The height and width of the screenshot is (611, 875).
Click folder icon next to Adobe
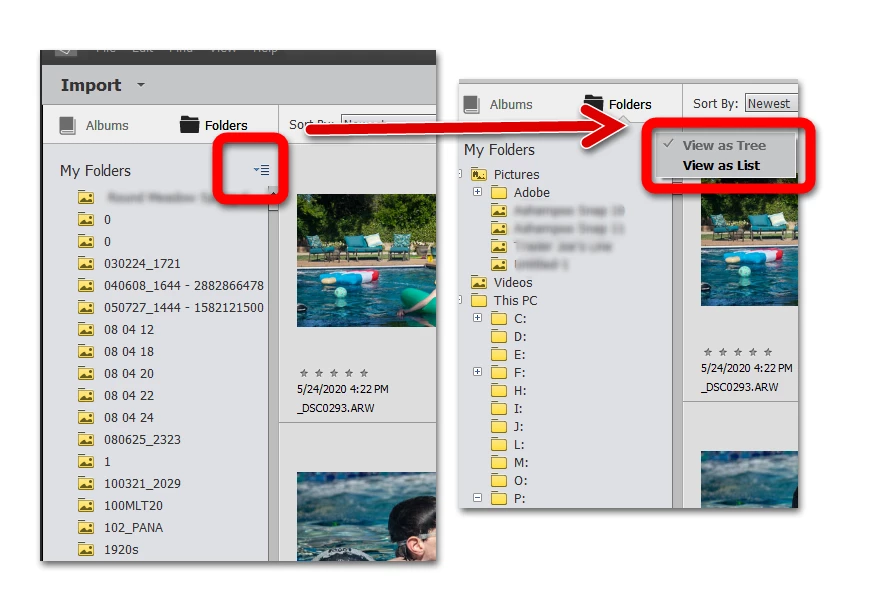pyautogui.click(x=499, y=193)
